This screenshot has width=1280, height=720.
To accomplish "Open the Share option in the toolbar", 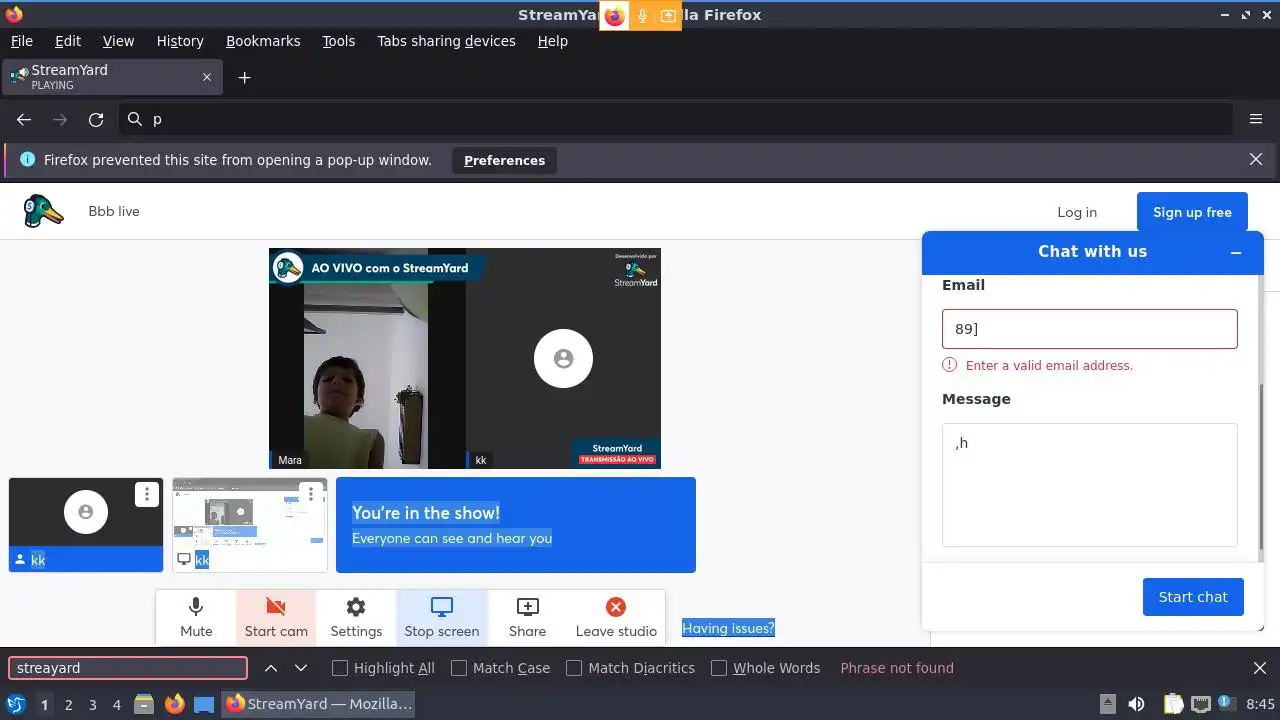I will [527, 617].
